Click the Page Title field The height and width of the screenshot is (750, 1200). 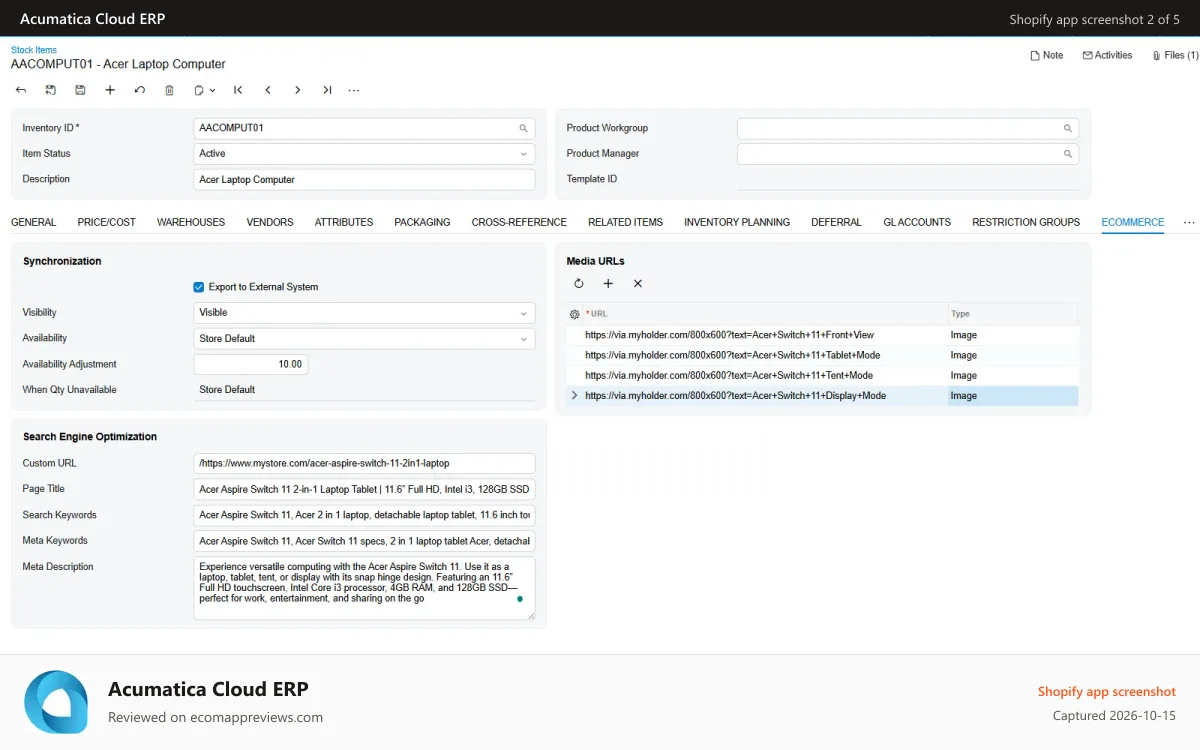(364, 489)
